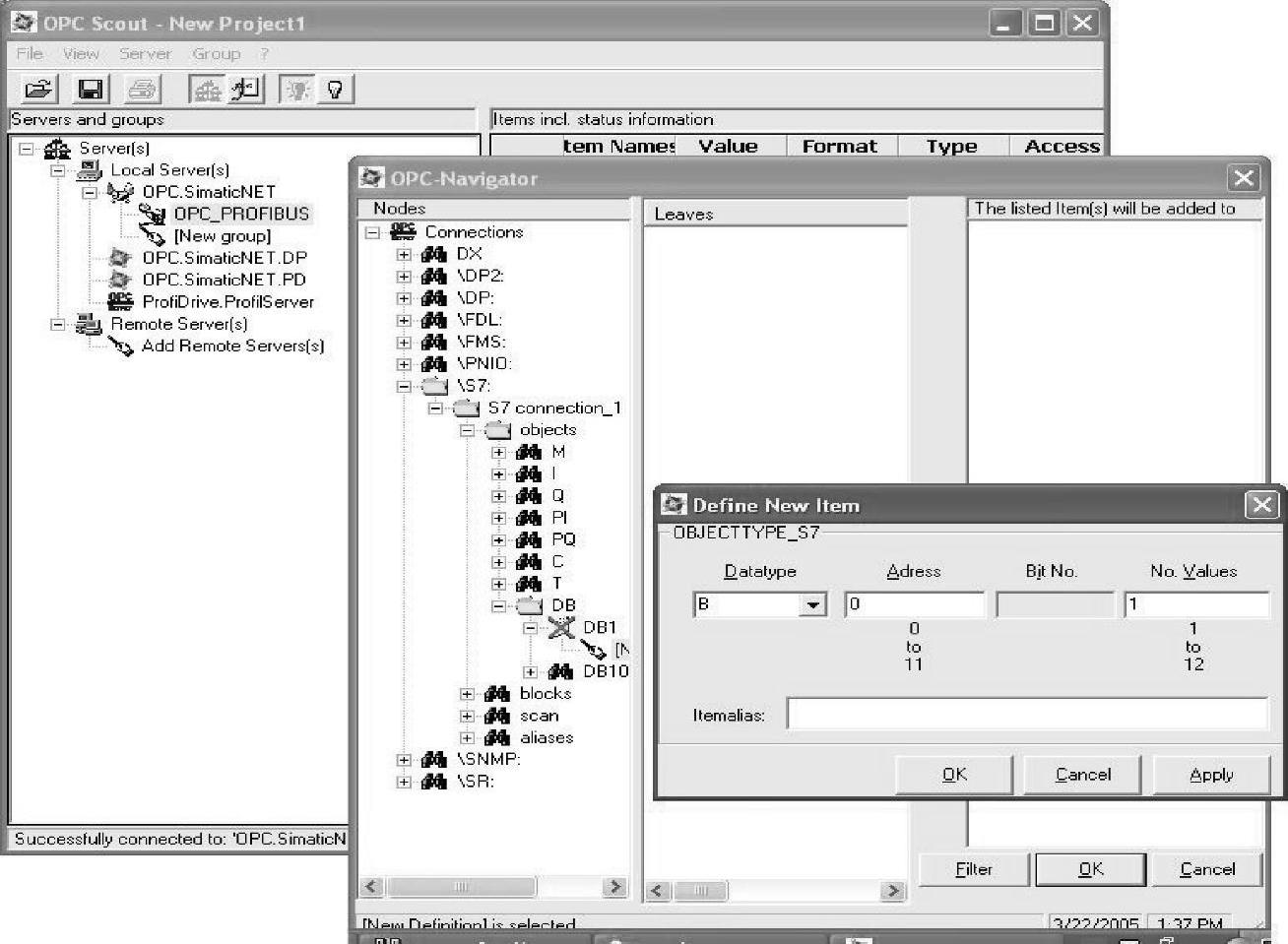Select the aliases node in OPC-Navigator
1288x944 pixels.
point(547,737)
